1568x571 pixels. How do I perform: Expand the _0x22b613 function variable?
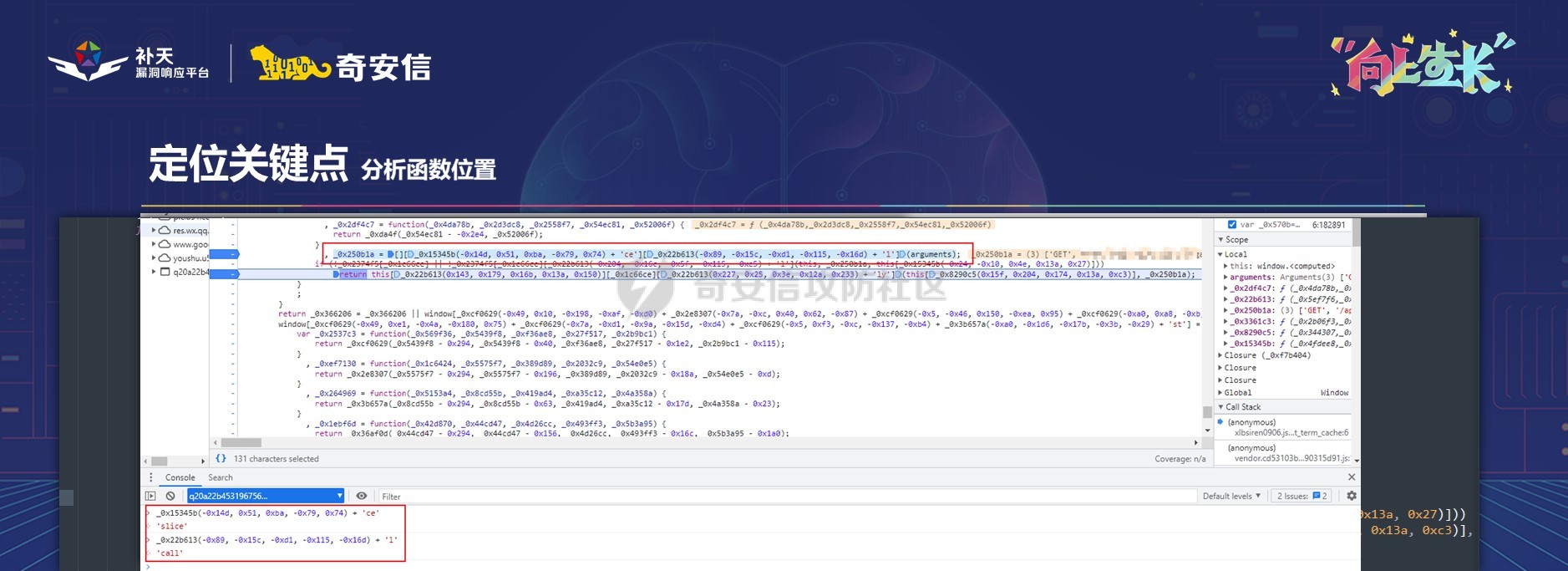pyautogui.click(x=1225, y=299)
